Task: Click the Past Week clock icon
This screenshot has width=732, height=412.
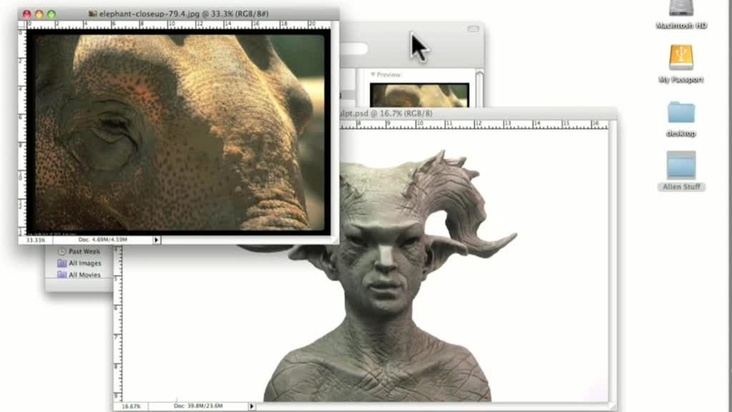Action: pyautogui.click(x=62, y=251)
